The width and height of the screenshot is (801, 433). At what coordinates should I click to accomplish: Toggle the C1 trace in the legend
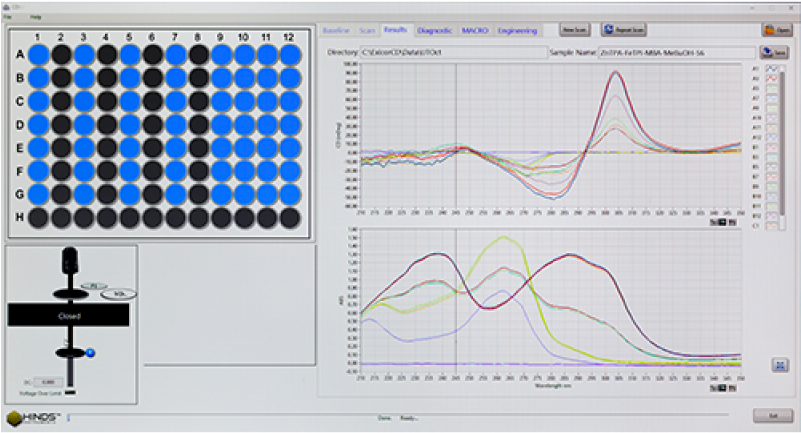771,225
